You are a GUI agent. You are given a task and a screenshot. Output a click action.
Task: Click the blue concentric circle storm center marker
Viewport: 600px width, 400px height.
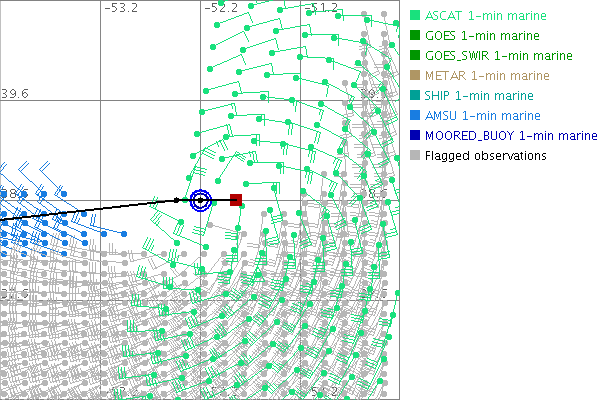(x=200, y=200)
